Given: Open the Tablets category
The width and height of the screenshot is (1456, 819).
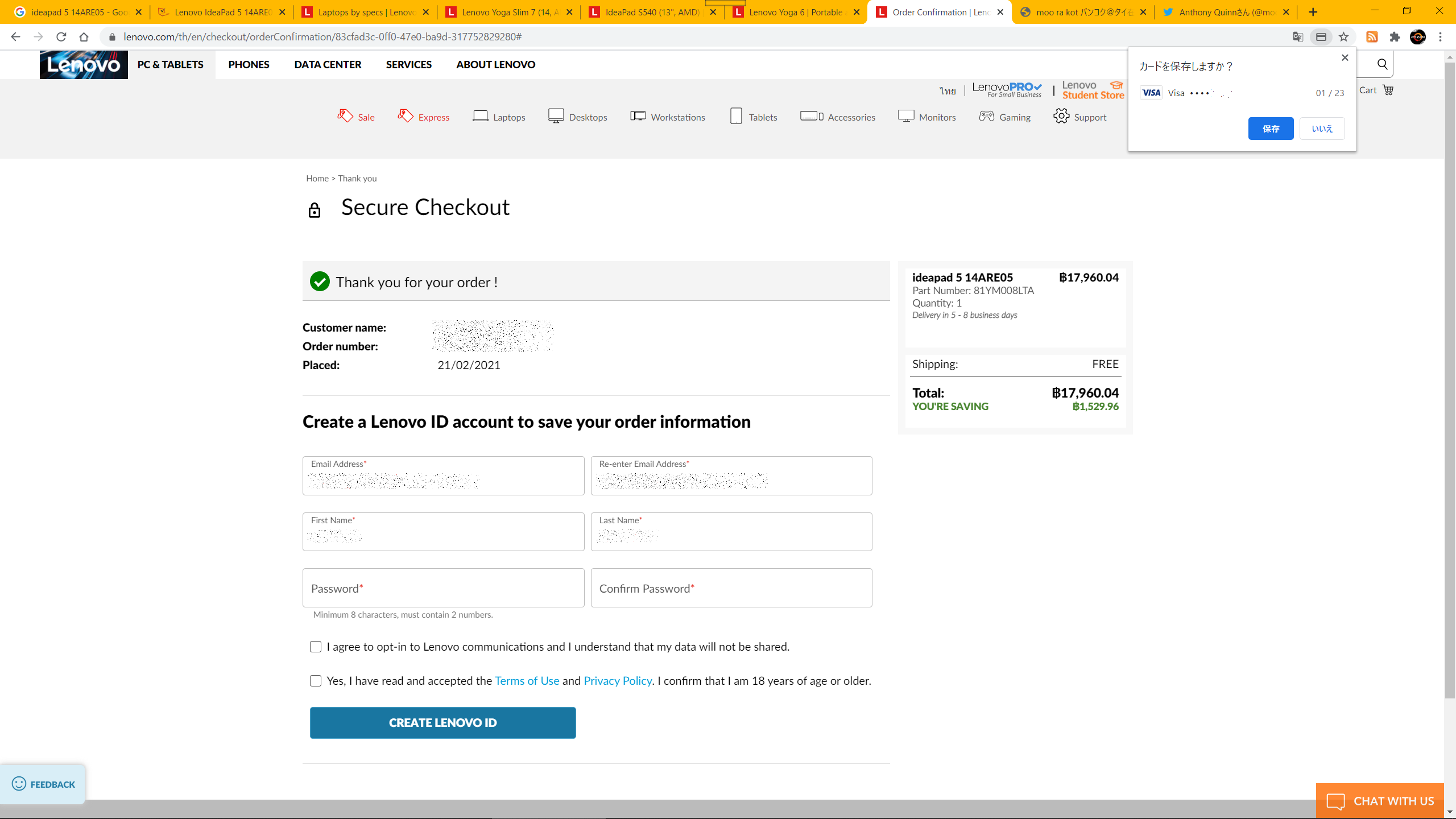Looking at the screenshot, I should pos(753,117).
